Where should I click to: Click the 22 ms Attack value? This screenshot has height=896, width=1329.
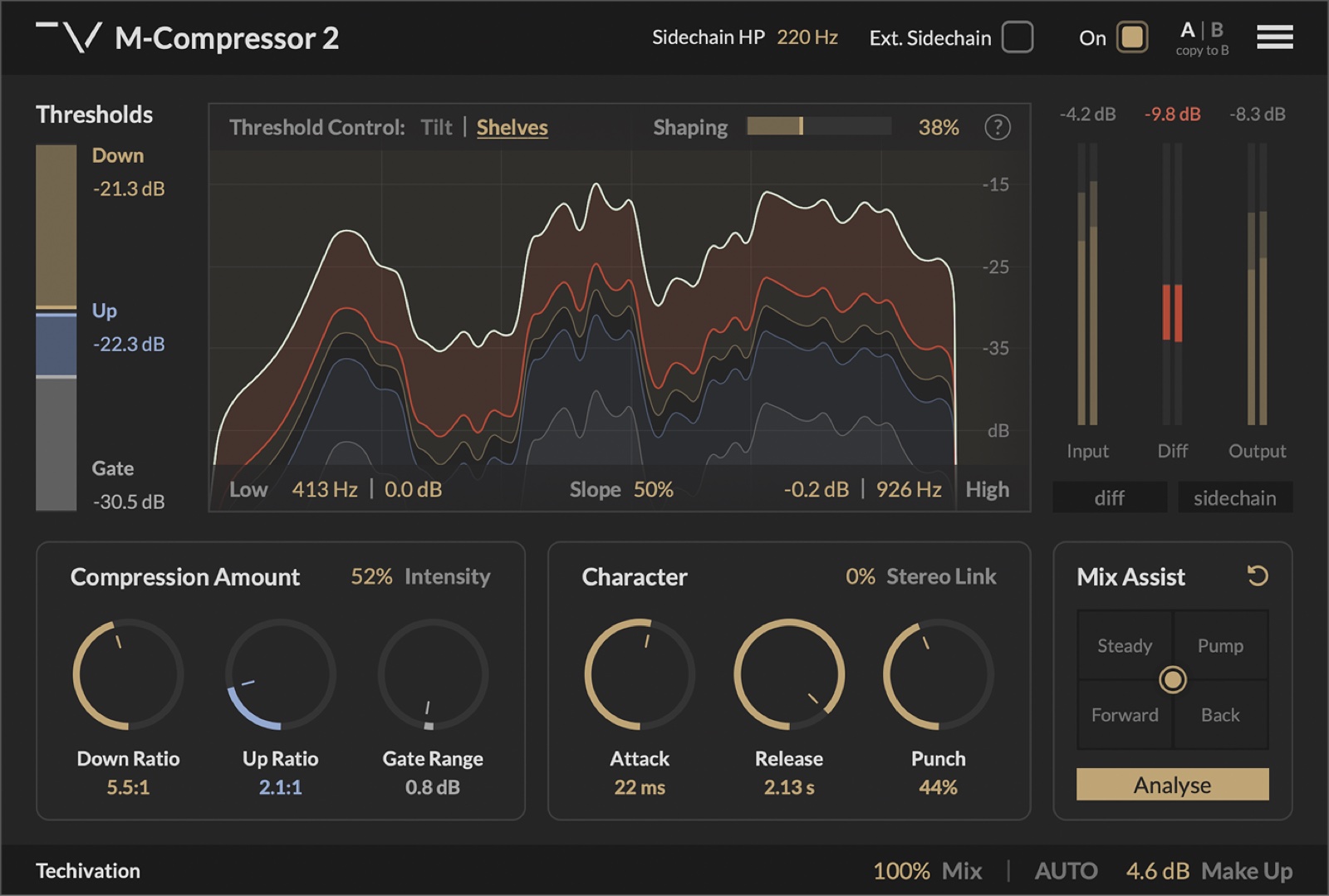pos(640,787)
